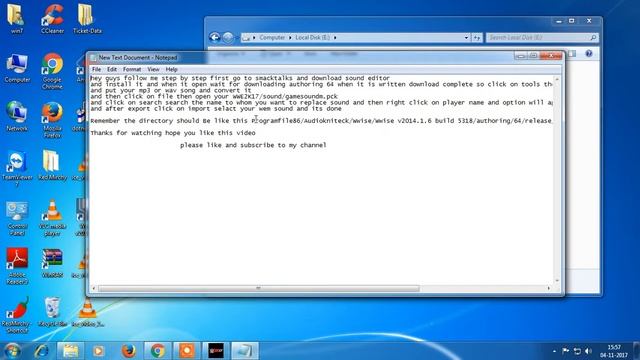Click the Notepad vertical scroll down arrow
This screenshot has height=360, width=640.
pos(557,281)
